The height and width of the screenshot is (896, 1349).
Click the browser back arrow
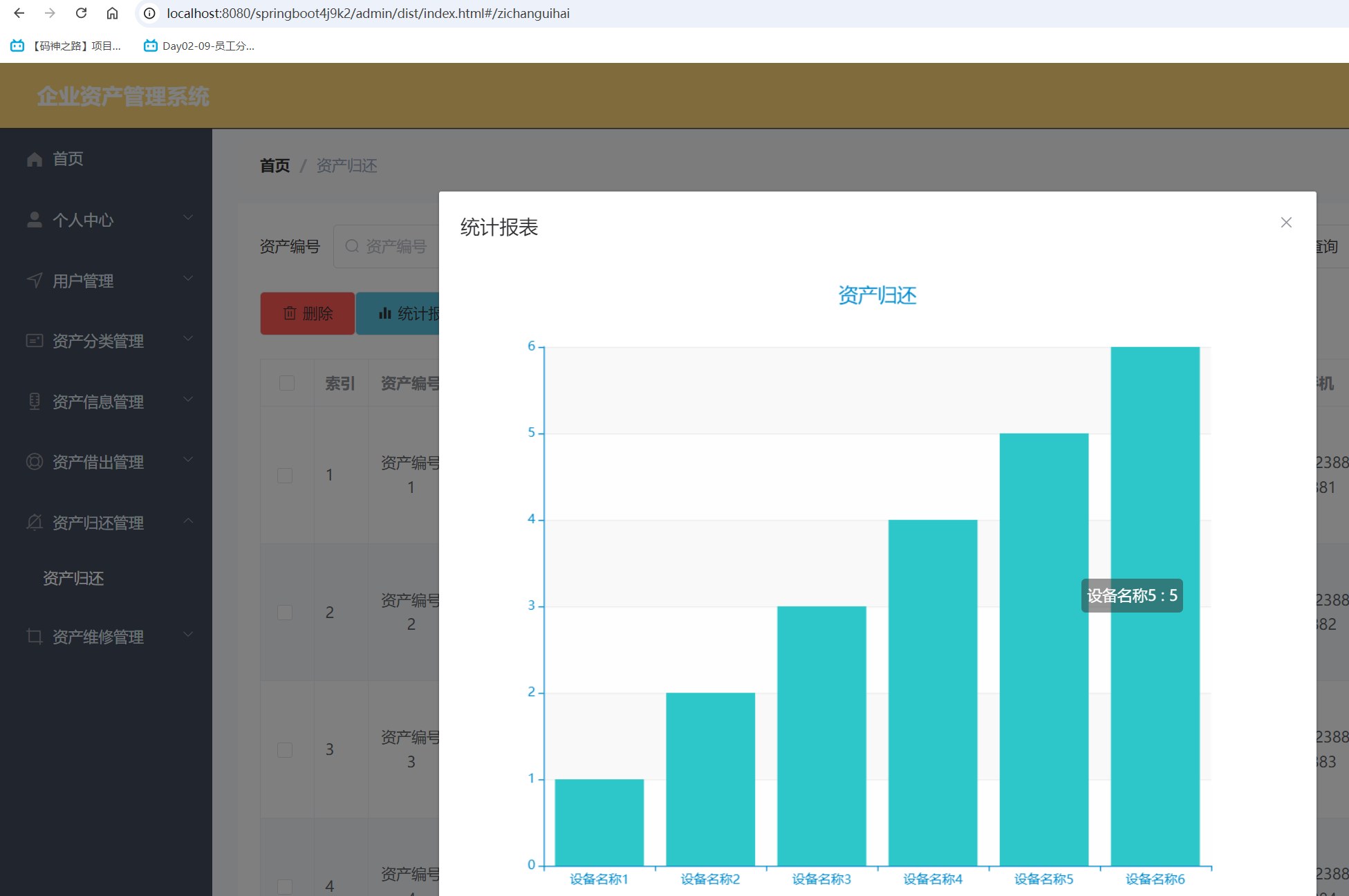pos(19,13)
